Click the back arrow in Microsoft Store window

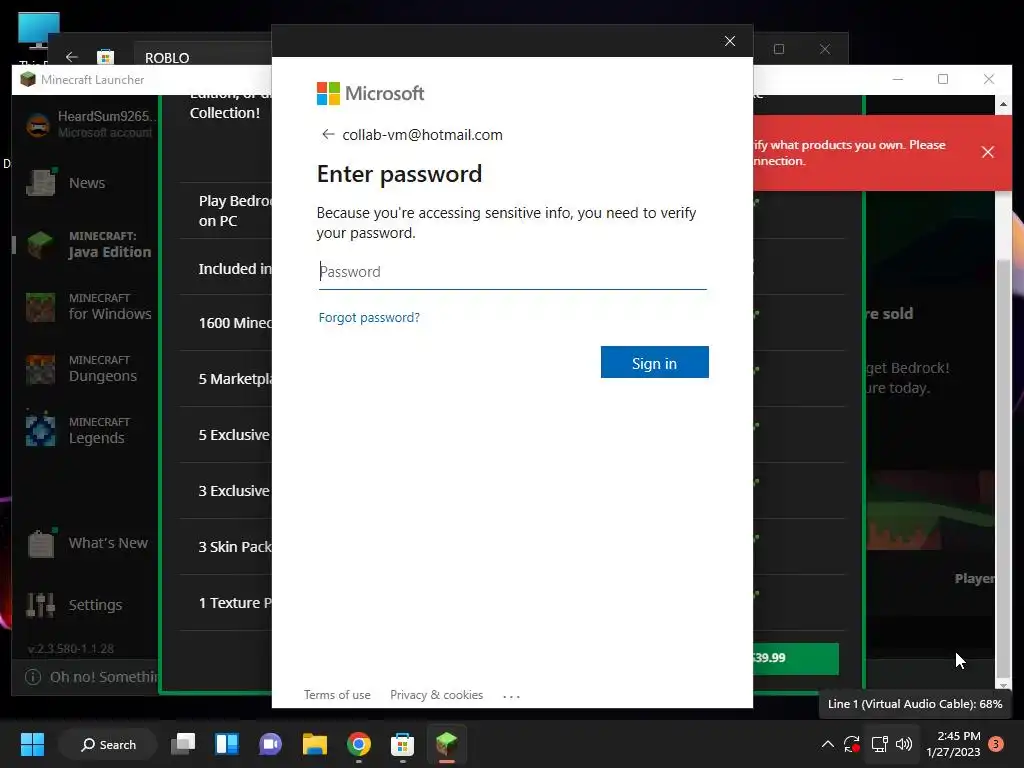[72, 57]
